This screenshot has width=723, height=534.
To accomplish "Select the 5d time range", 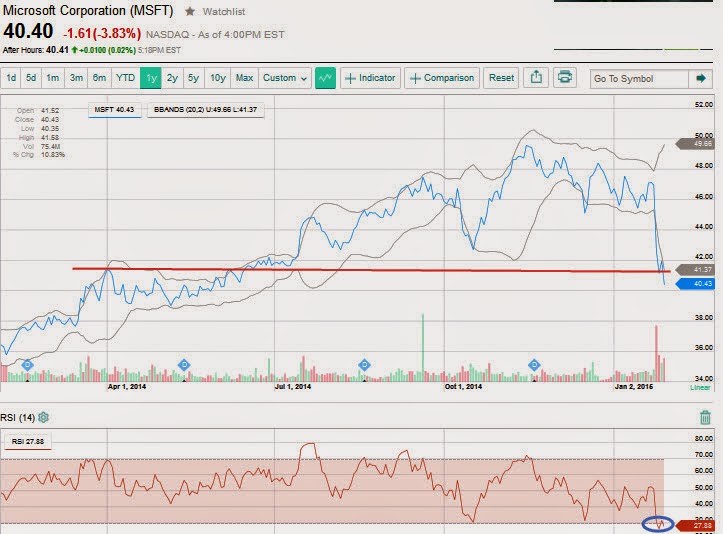I will click(31, 78).
